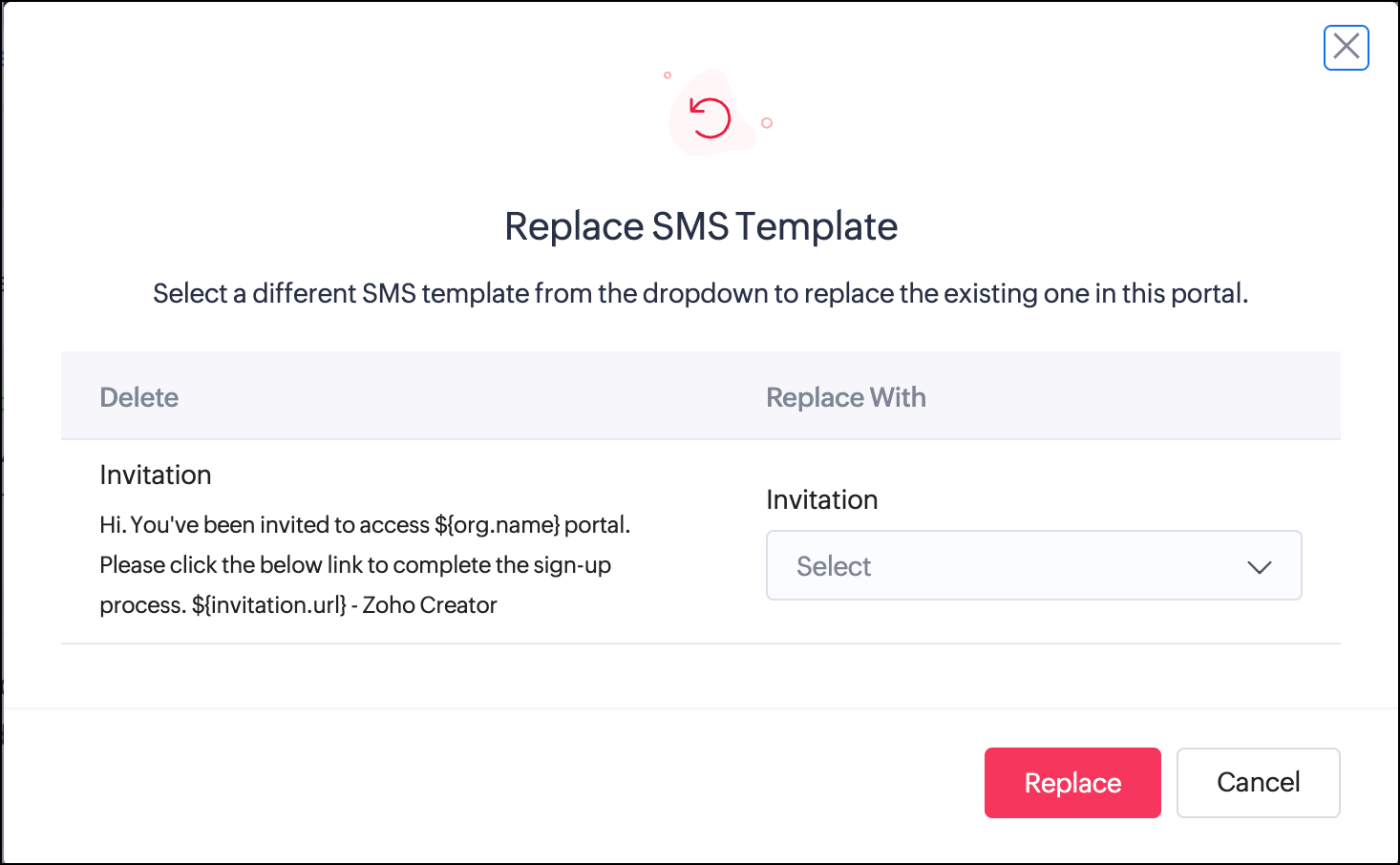Click the Invitation label above the dropdown
This screenshot has height=865, width=1400.
click(822, 499)
